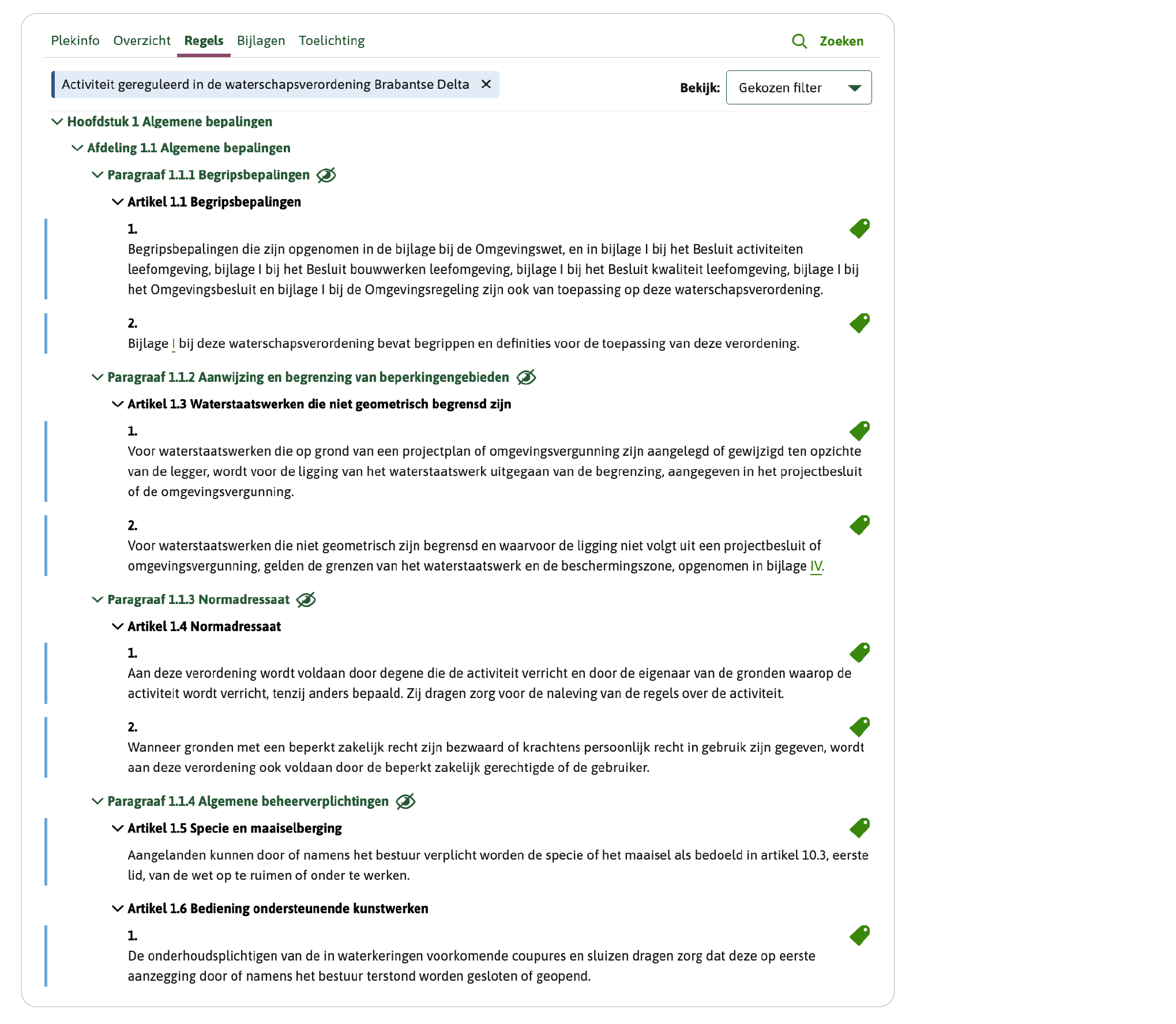
Task: Open the Toelichting tab
Action: 332,41
